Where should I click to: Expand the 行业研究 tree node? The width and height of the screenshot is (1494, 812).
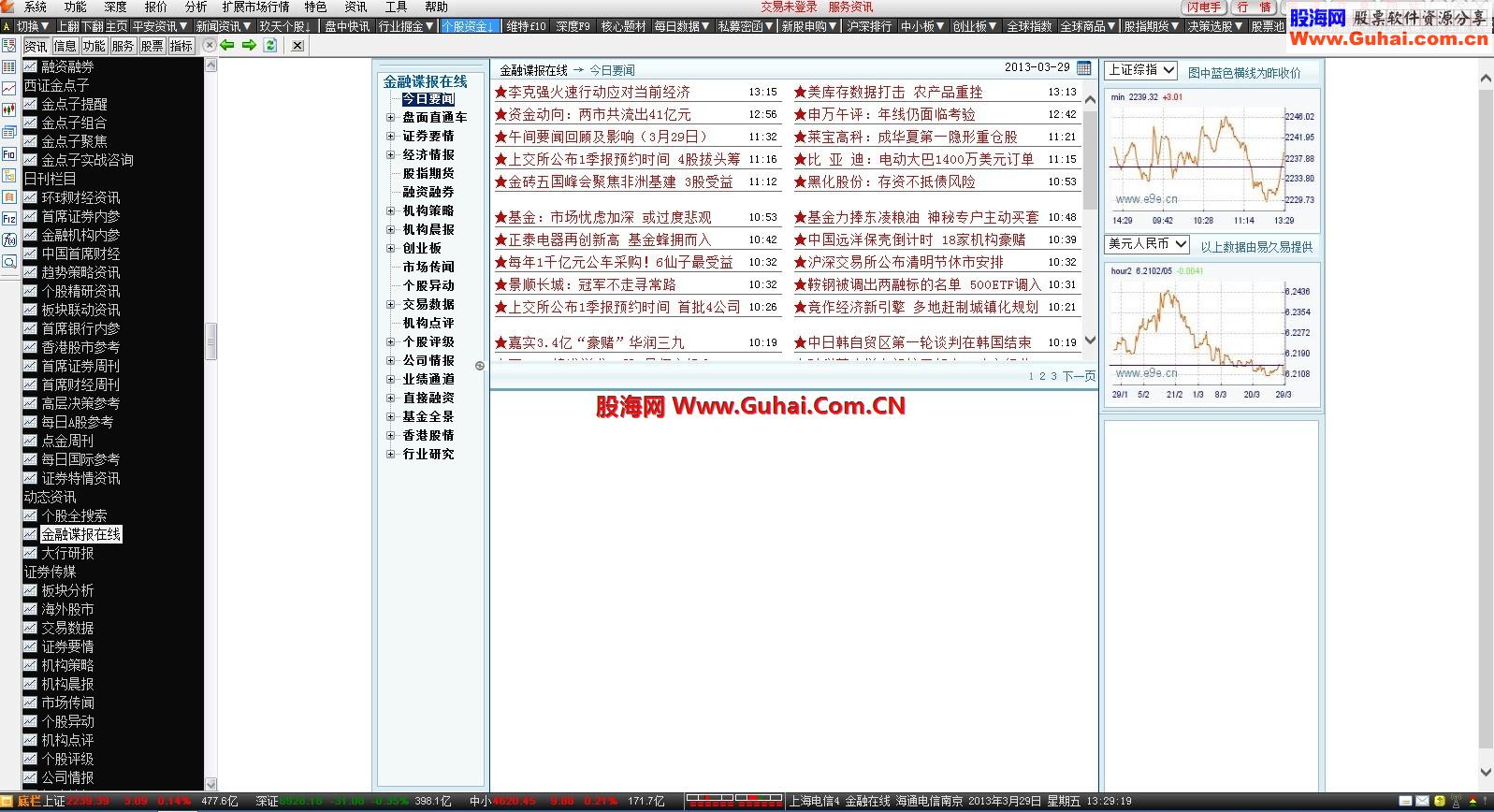pyautogui.click(x=391, y=455)
